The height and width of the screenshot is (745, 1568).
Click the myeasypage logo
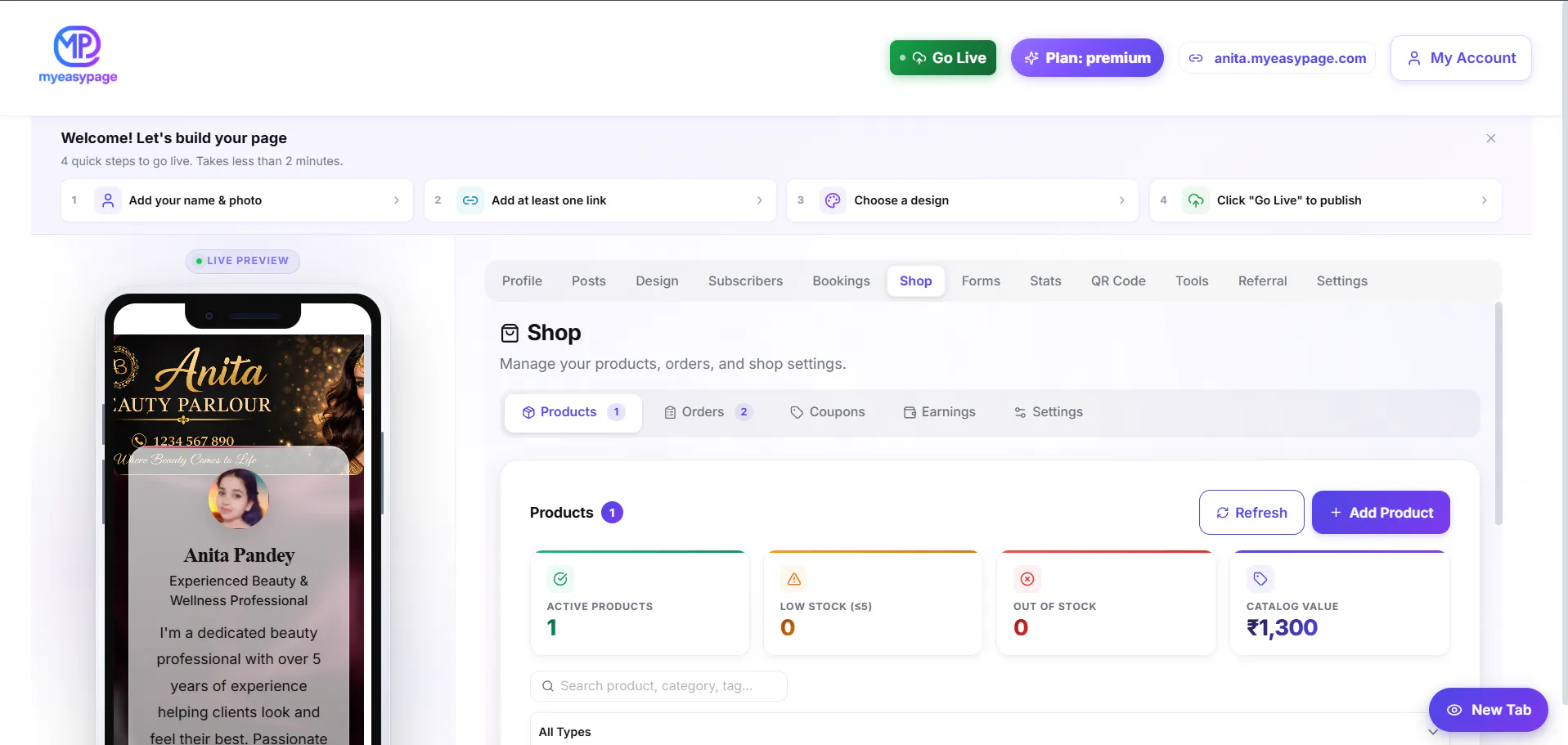78,55
